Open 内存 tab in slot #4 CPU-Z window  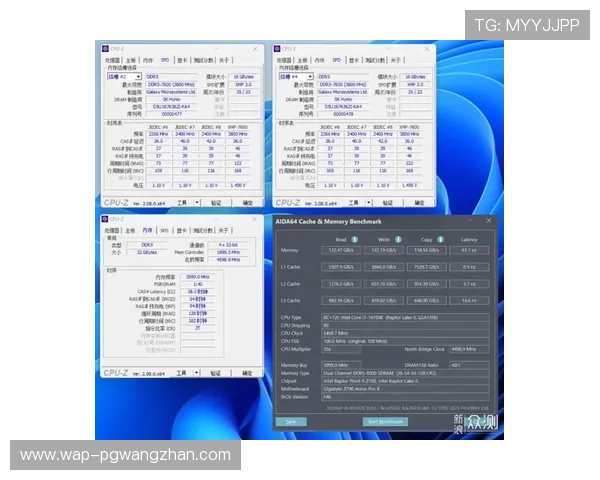320,60
